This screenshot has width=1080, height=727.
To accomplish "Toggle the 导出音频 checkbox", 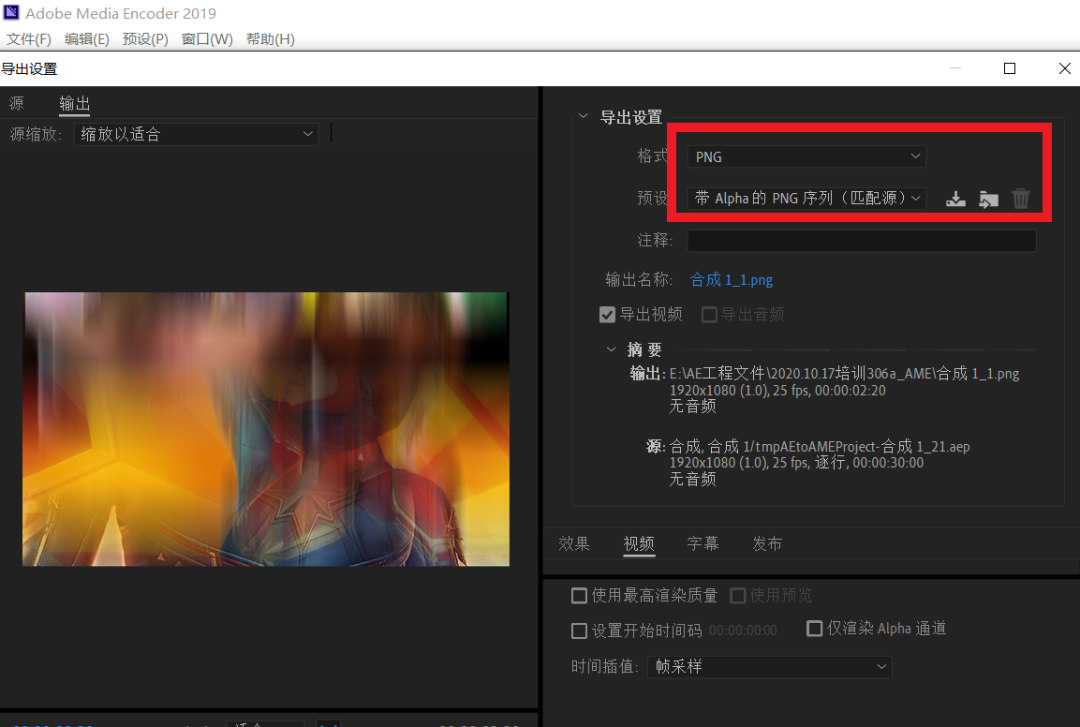I will [709, 315].
